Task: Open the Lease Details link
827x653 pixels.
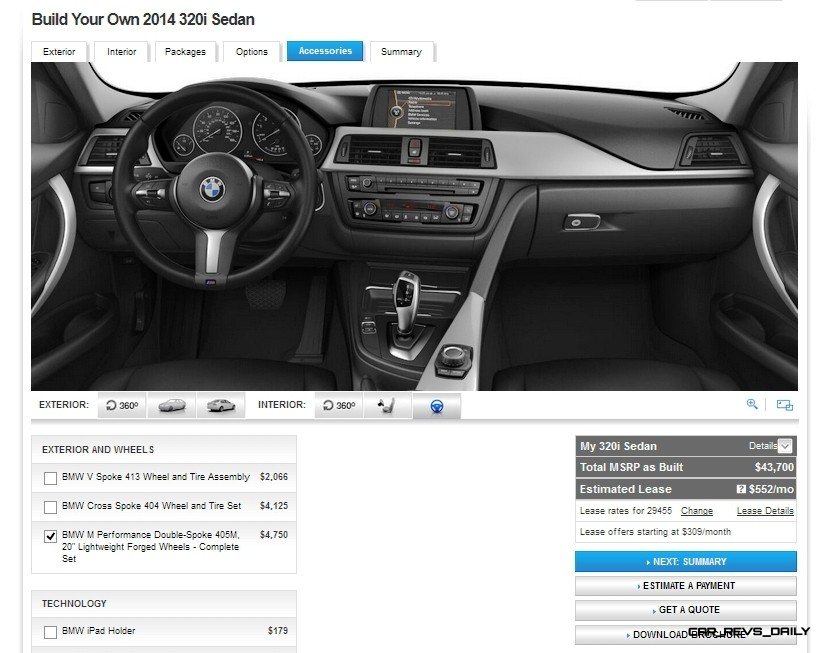Action: coord(765,511)
